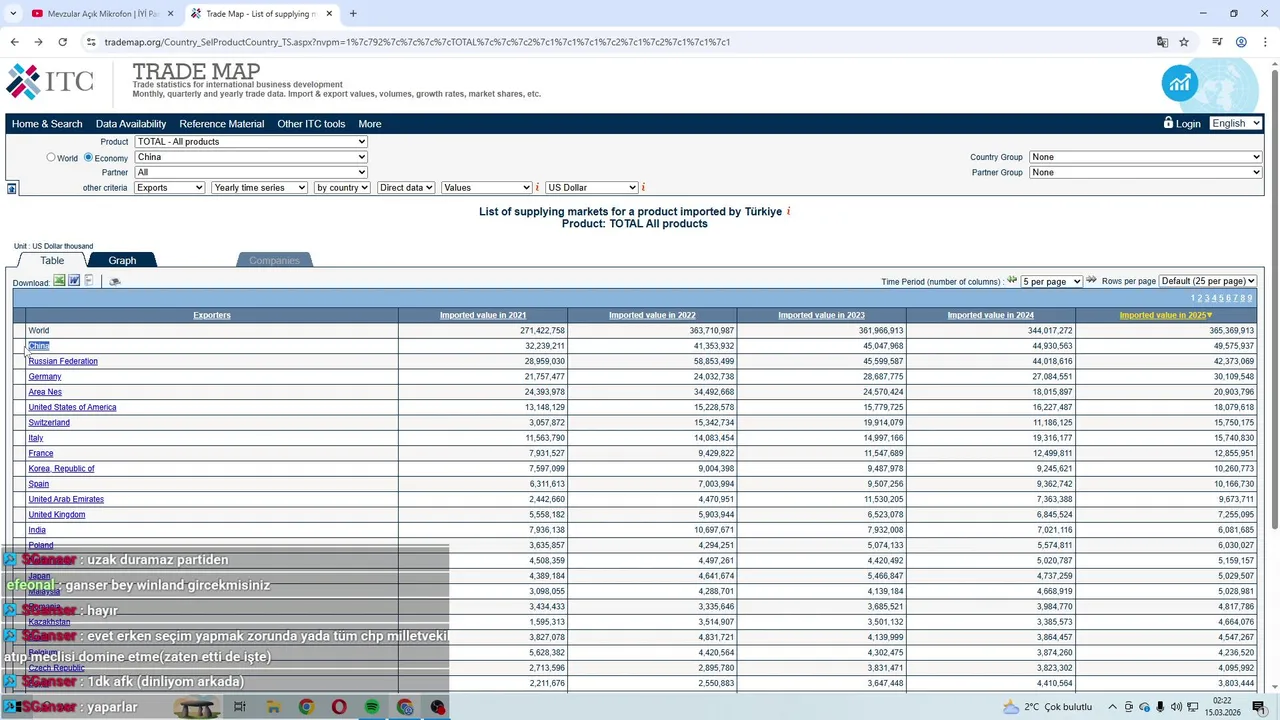Viewport: 1280px width, 720px height.
Task: Open the Chrome profile icon
Action: click(1241, 42)
